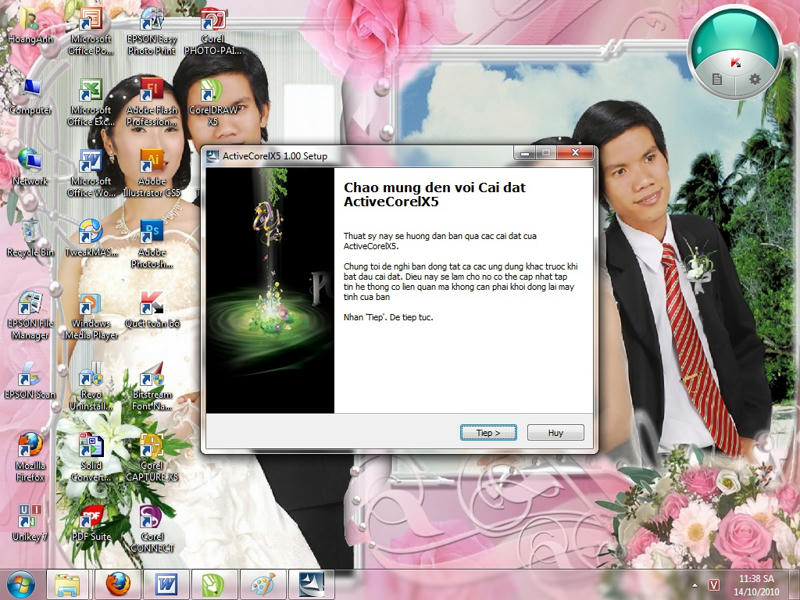800x600 pixels.
Task: Open the CorelDRAW X5 desktop shortcut
Action: click(x=211, y=92)
